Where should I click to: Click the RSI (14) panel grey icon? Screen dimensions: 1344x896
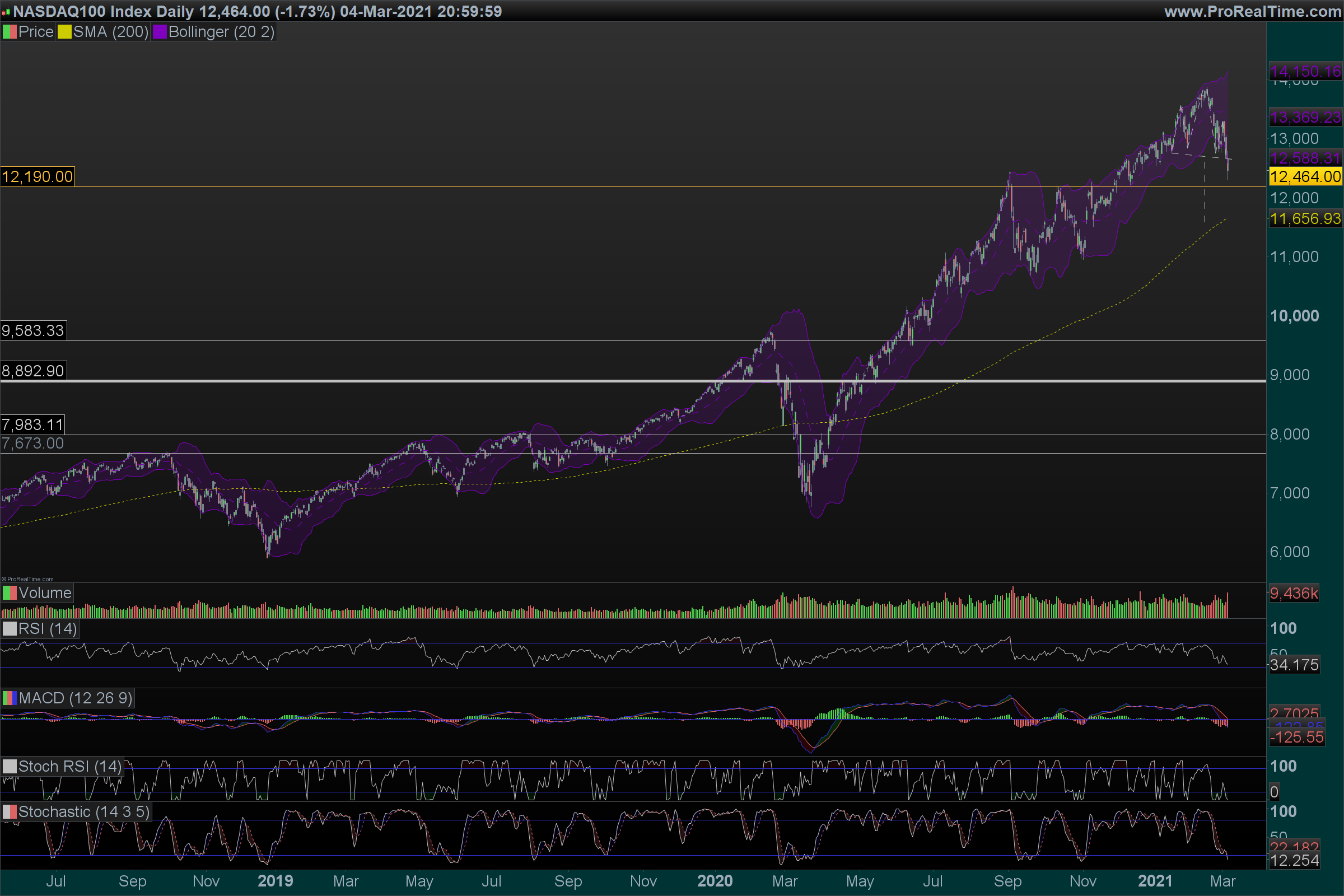[9, 629]
